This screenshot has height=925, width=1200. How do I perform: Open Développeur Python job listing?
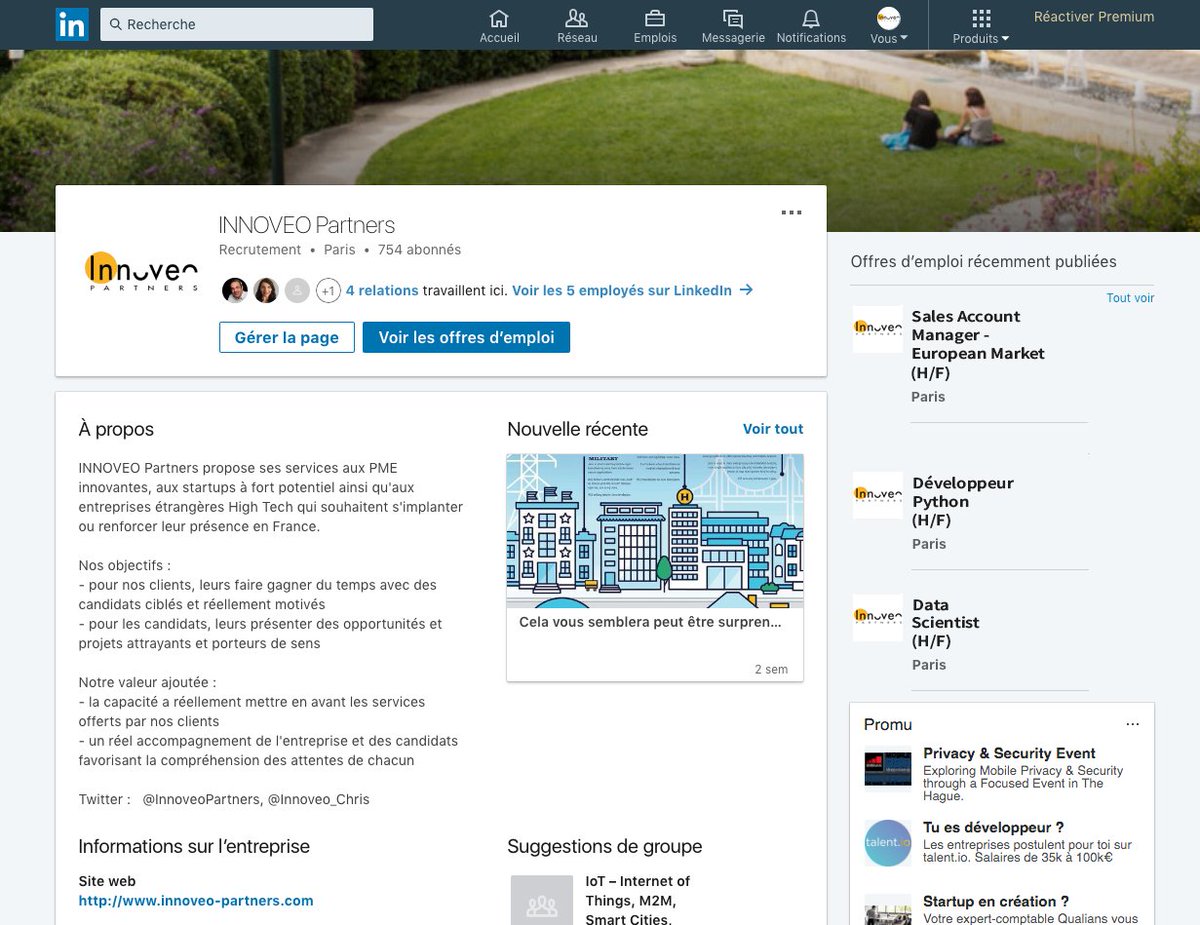963,501
